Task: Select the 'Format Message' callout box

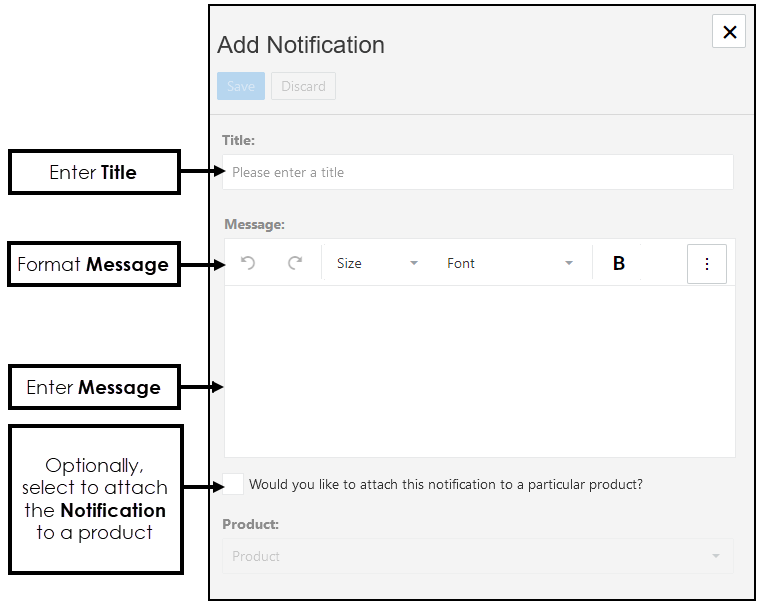Action: pyautogui.click(x=94, y=264)
